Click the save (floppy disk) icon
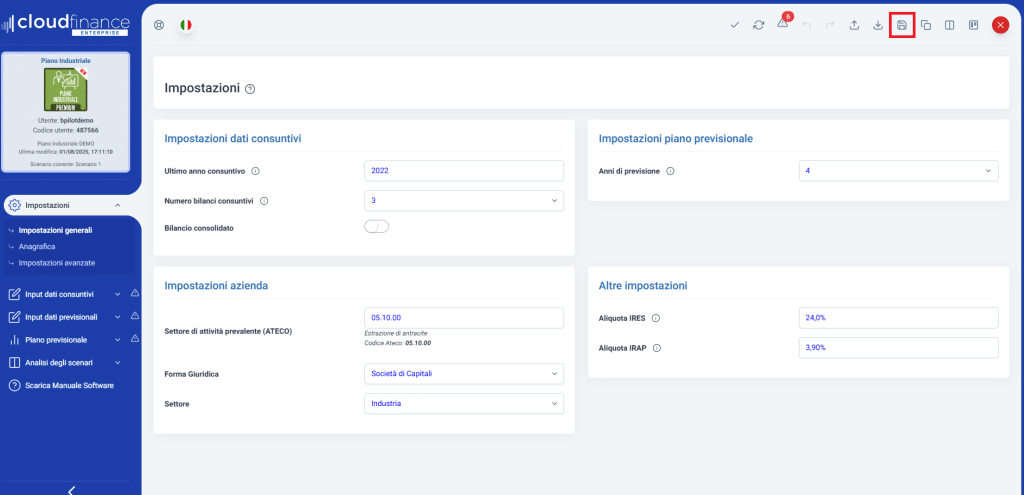1024x495 pixels. 902,25
